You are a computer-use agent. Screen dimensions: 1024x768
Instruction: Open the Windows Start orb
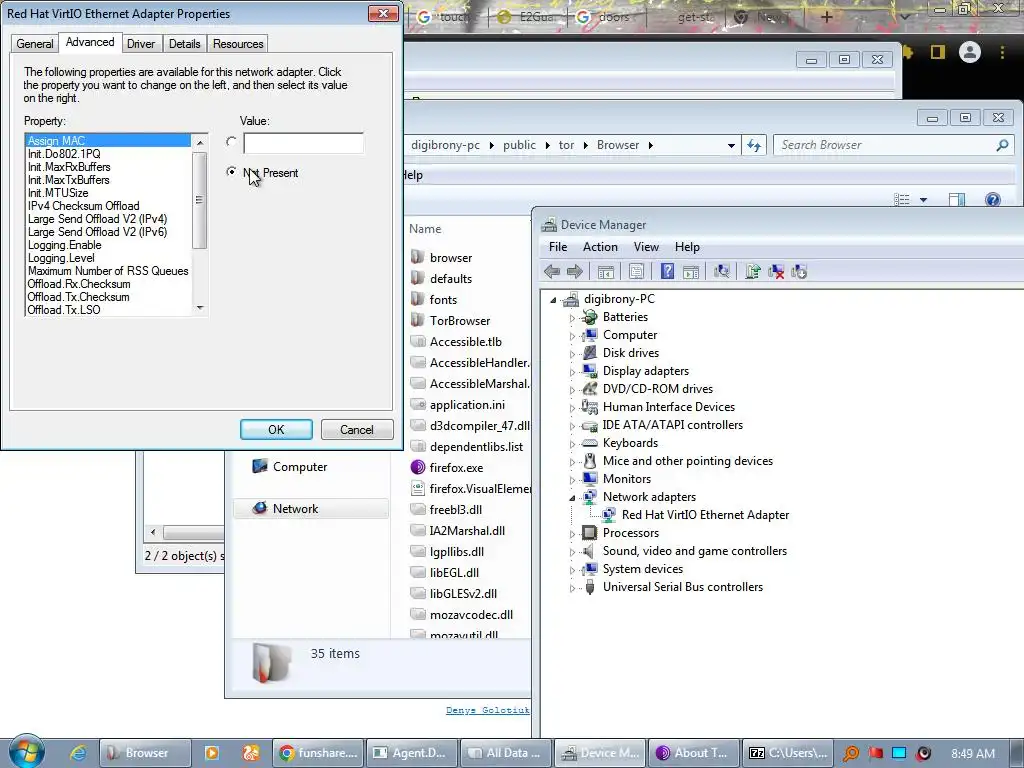click(26, 752)
